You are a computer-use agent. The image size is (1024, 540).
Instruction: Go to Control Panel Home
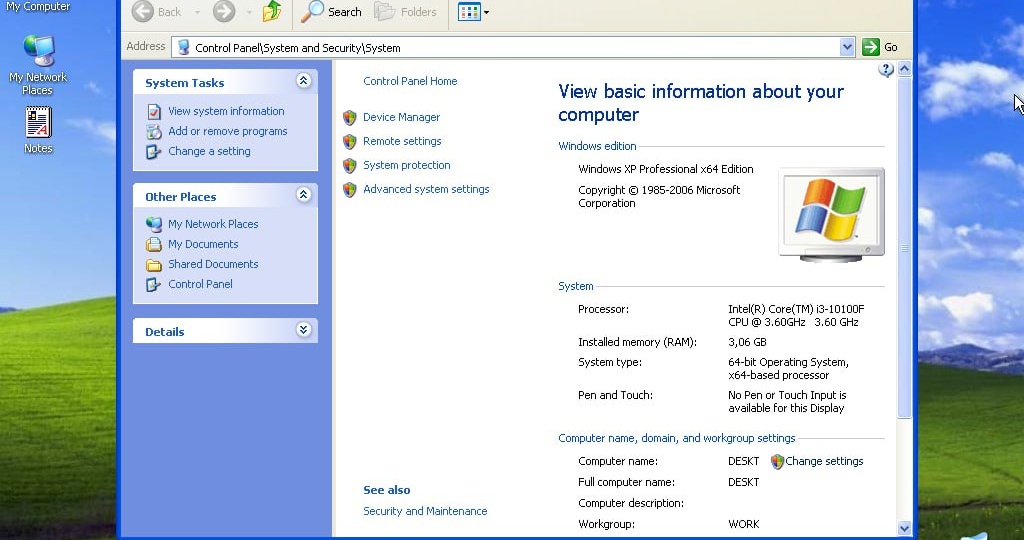(410, 81)
